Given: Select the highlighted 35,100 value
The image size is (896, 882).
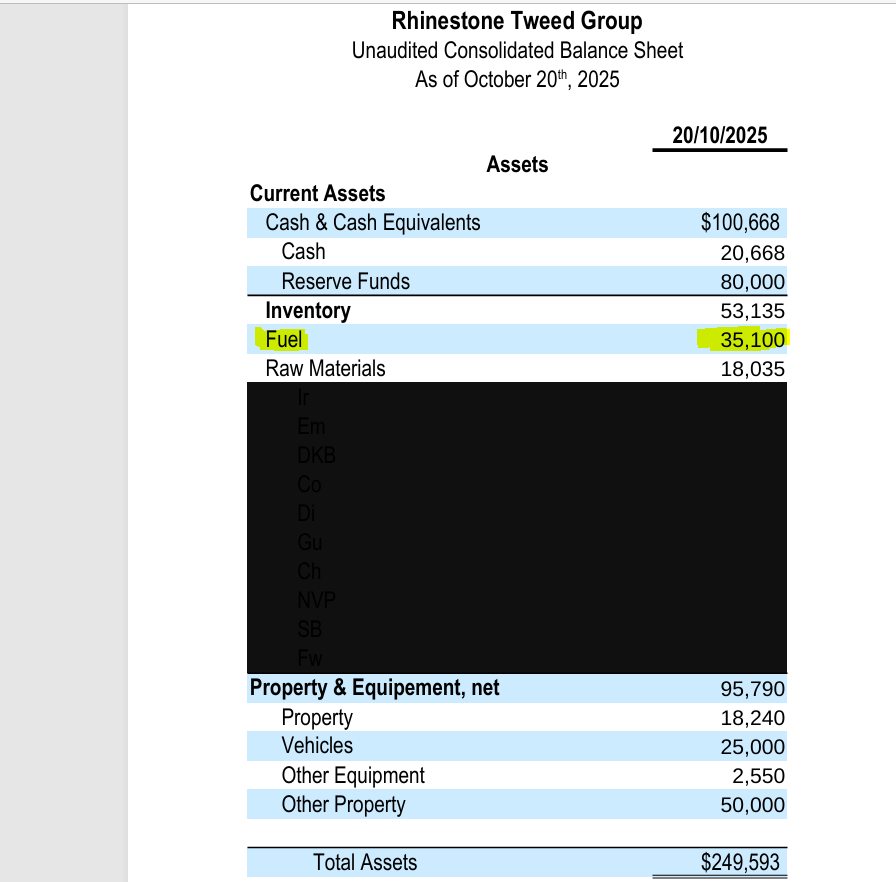Looking at the screenshot, I should point(751,339).
